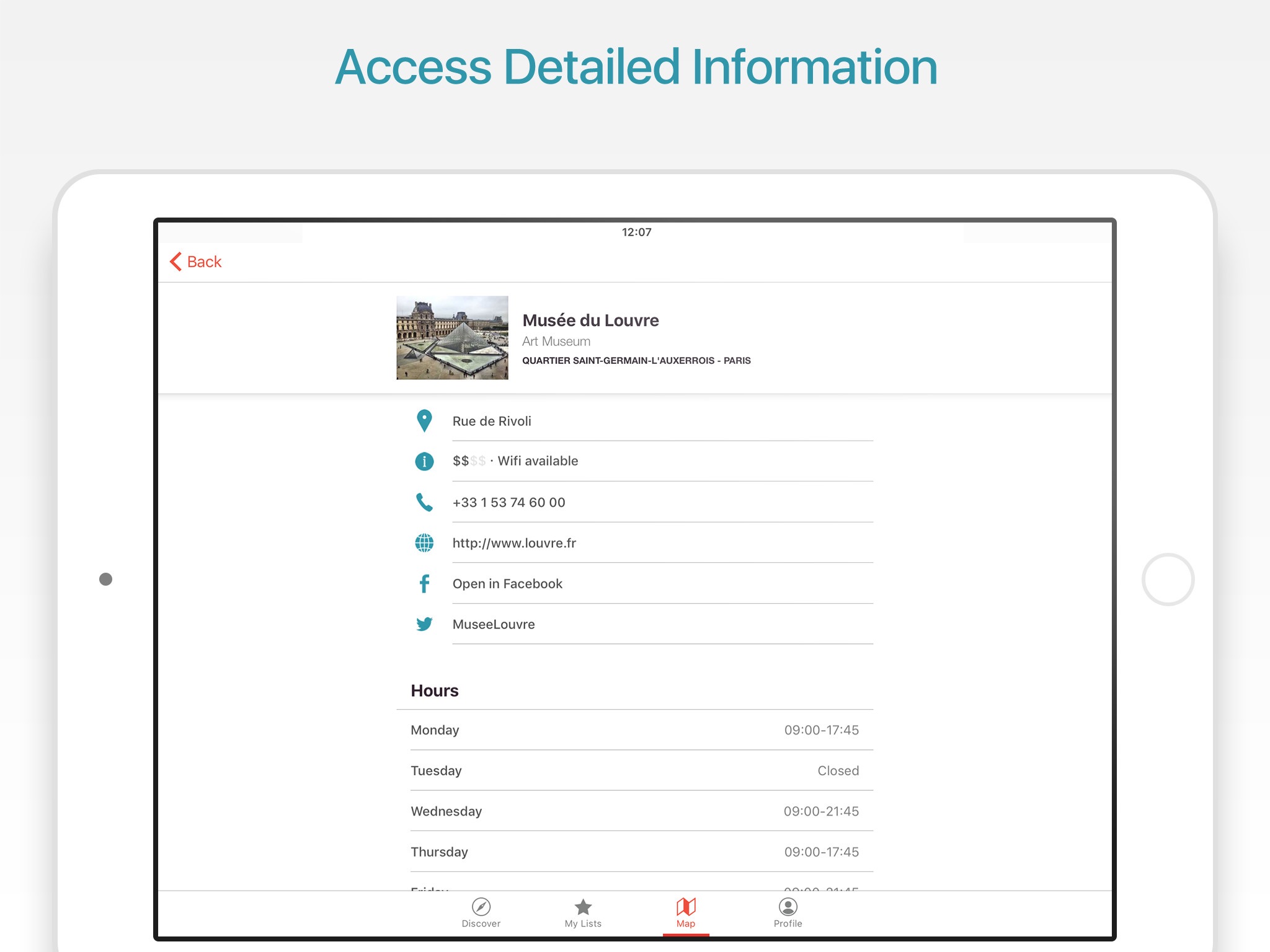
Task: Switch to My Lists tab
Action: (583, 912)
